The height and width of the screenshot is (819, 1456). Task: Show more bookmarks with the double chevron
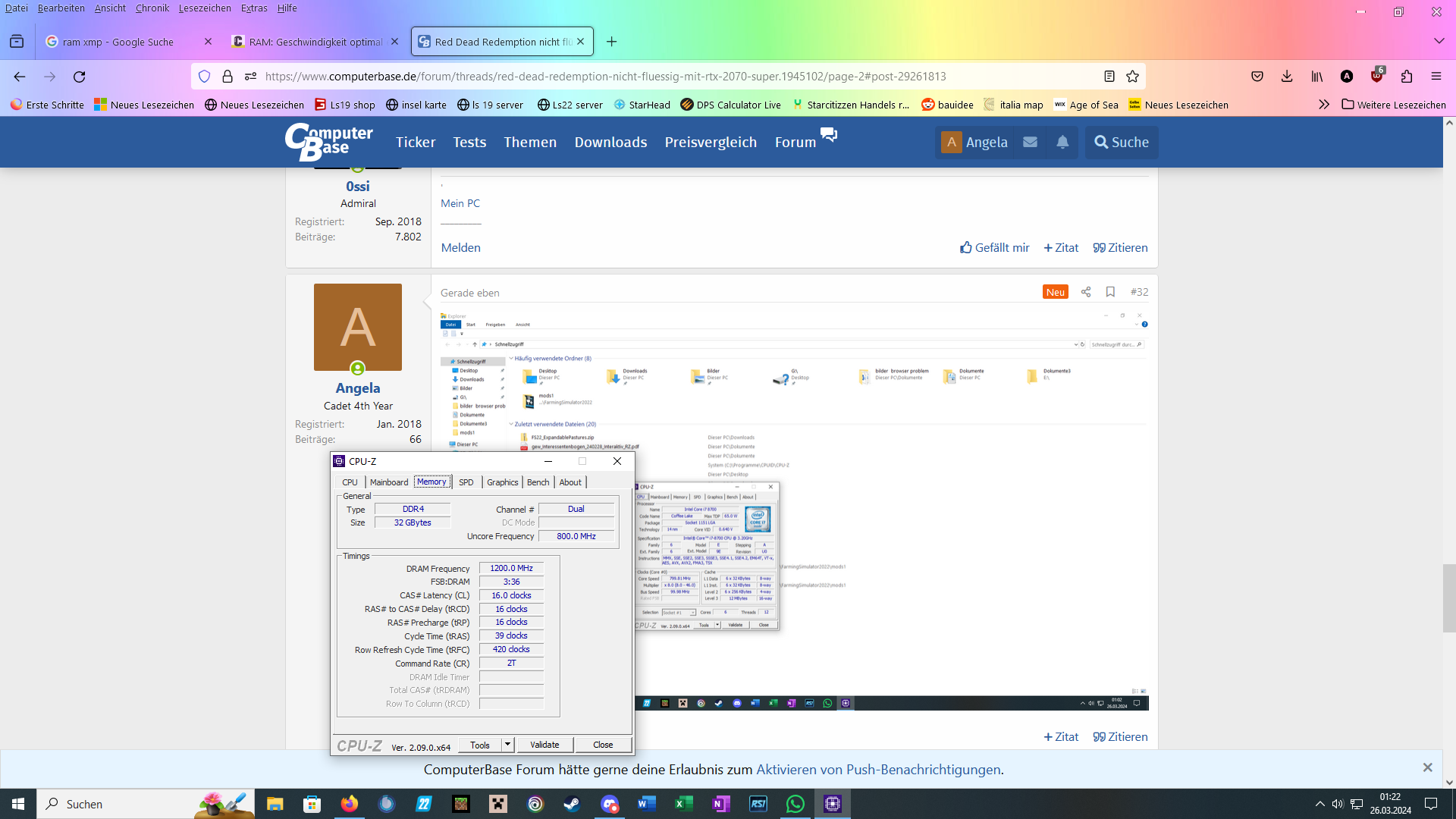(x=1324, y=105)
